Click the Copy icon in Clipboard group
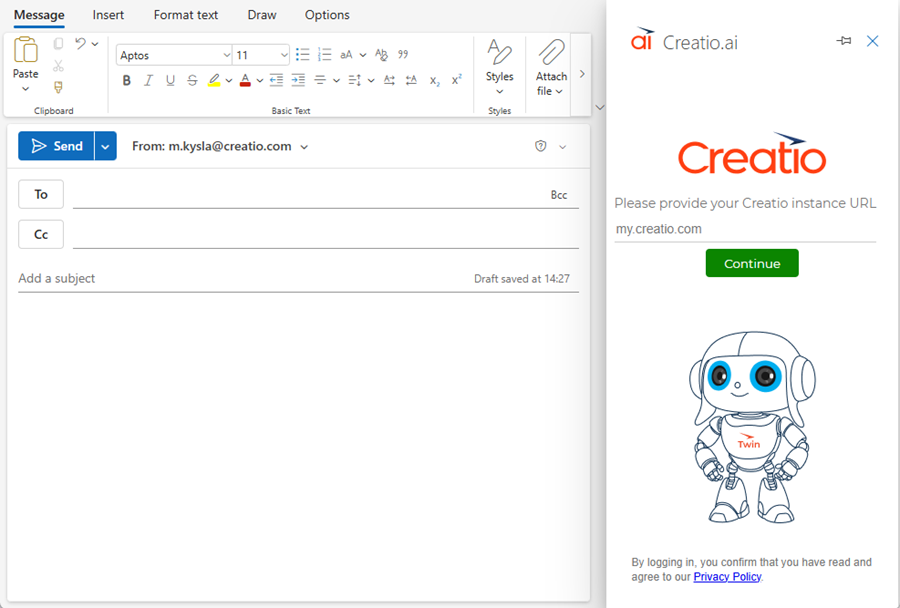This screenshot has height=608, width=900. coord(58,44)
